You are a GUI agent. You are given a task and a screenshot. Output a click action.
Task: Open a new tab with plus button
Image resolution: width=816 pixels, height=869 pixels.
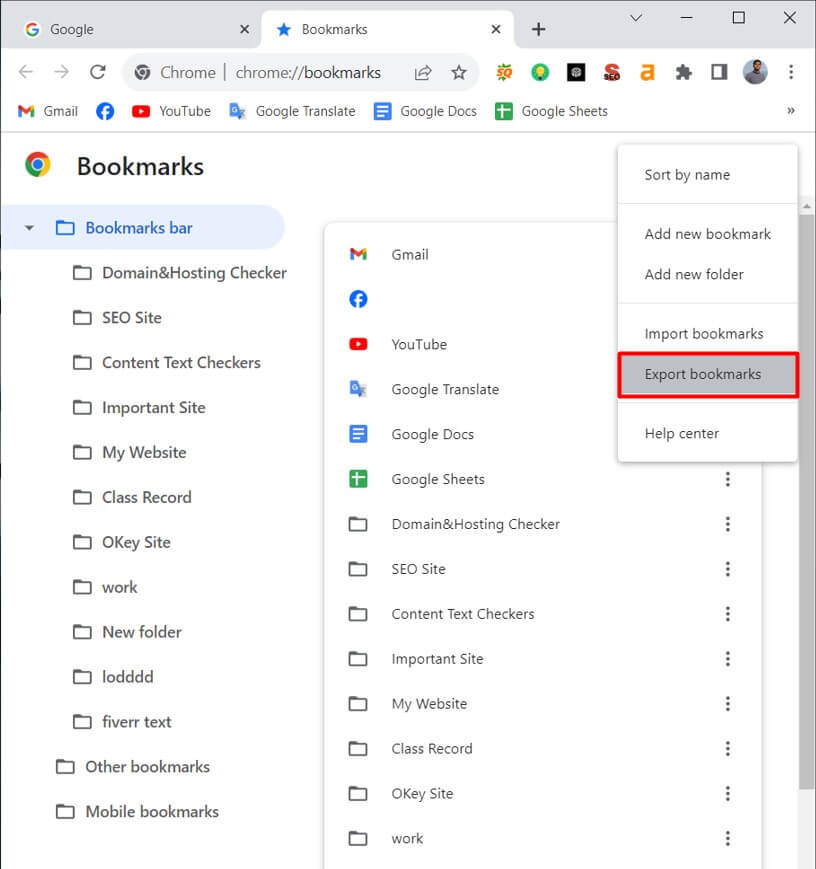pos(538,29)
